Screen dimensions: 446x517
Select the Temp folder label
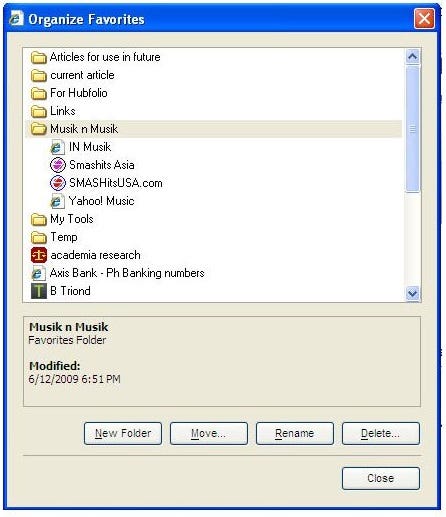pos(64,237)
